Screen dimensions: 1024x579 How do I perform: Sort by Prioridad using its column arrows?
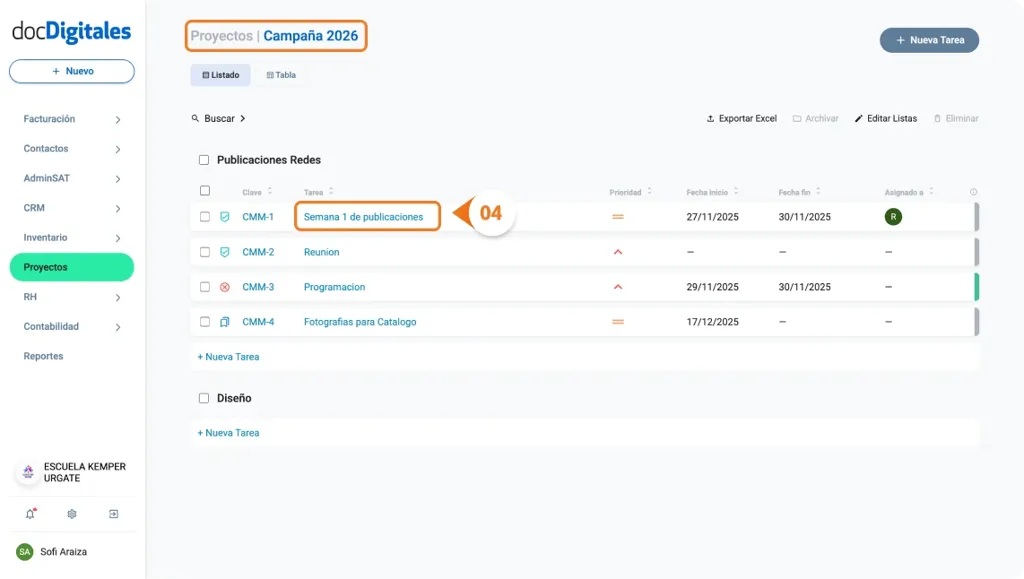click(x=650, y=190)
